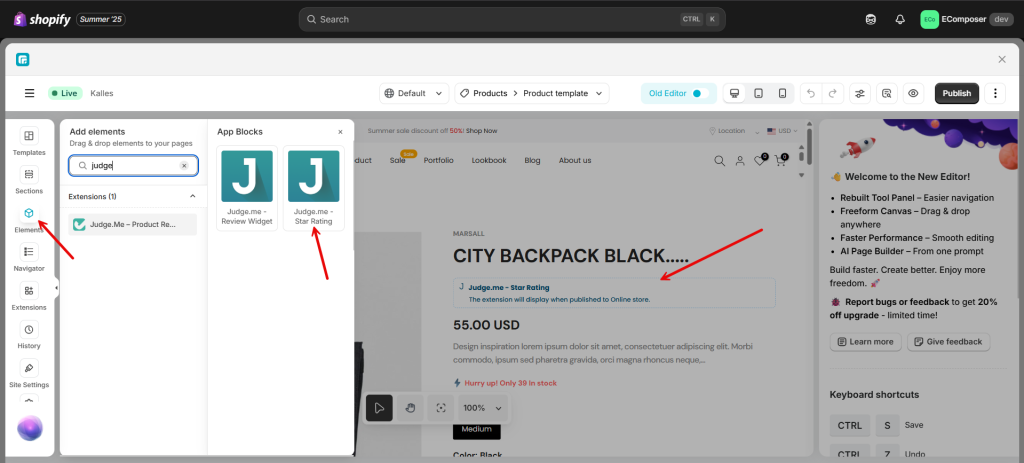
Task: Open the USD currency dropdown in preview
Action: pyautogui.click(x=782, y=131)
